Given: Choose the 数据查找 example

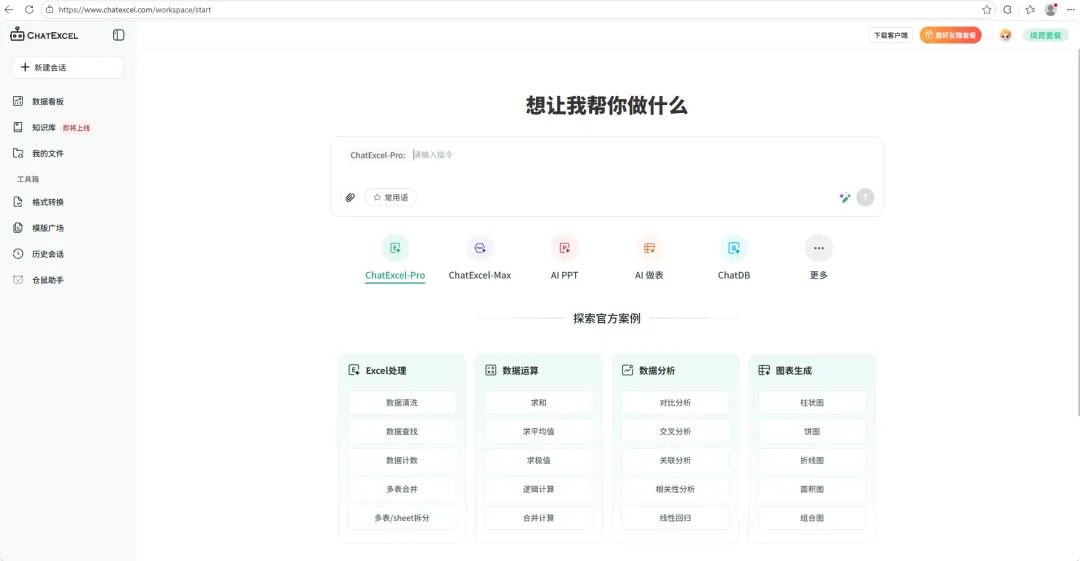Looking at the screenshot, I should pyautogui.click(x=402, y=431).
